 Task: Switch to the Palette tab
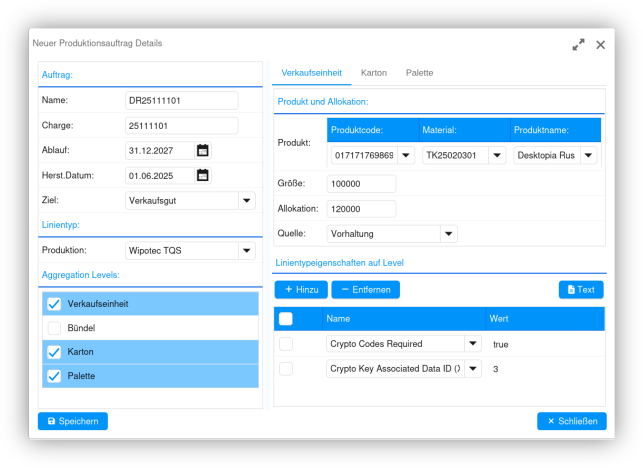pyautogui.click(x=419, y=73)
